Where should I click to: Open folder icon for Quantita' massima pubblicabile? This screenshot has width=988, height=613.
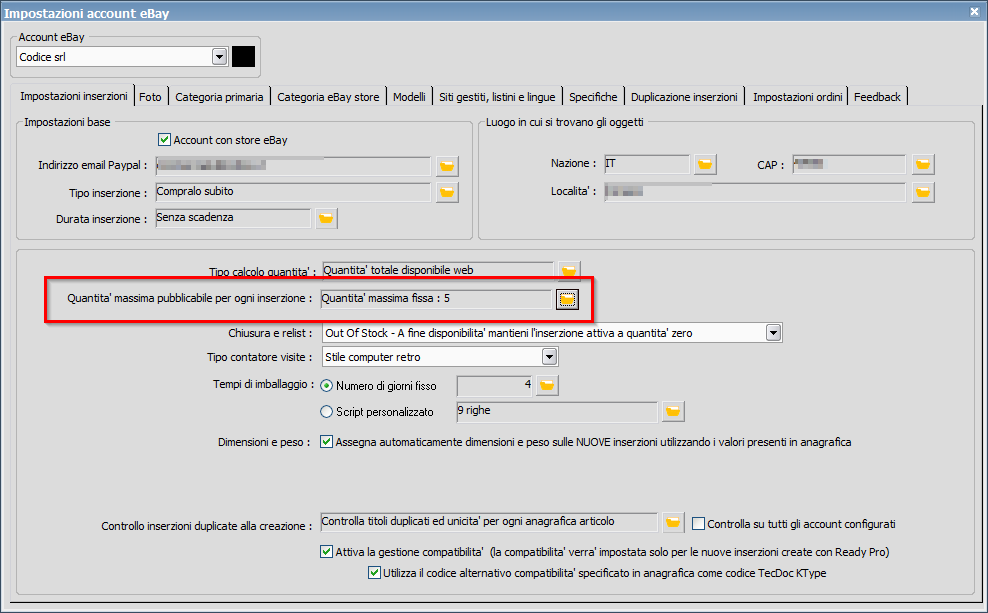(x=567, y=299)
